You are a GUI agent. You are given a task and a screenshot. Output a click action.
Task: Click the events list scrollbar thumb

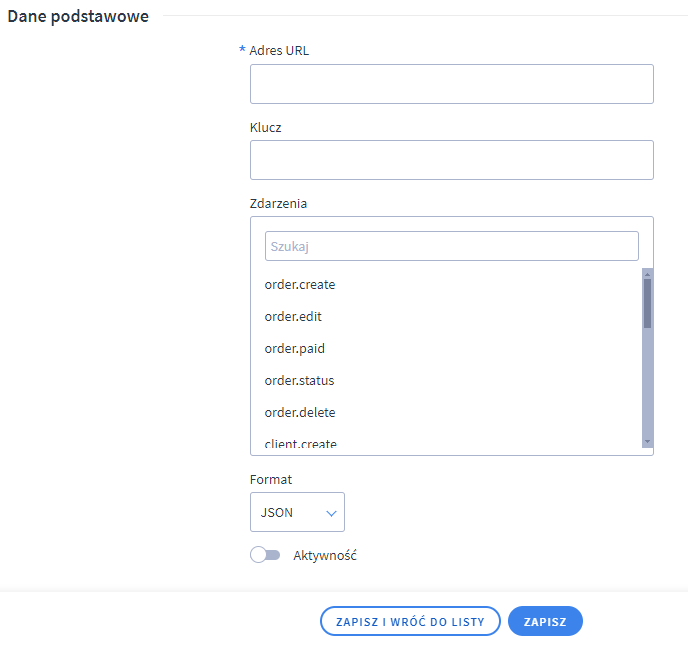648,303
